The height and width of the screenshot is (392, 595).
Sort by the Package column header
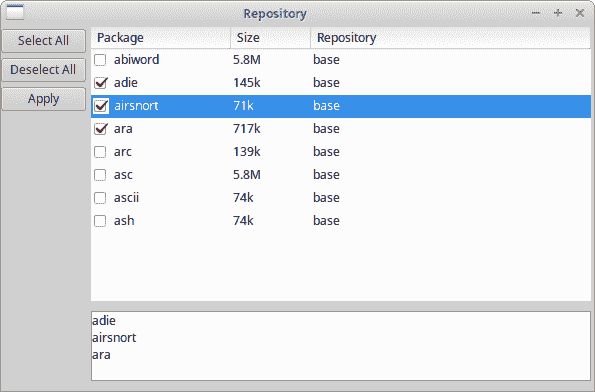click(x=161, y=38)
